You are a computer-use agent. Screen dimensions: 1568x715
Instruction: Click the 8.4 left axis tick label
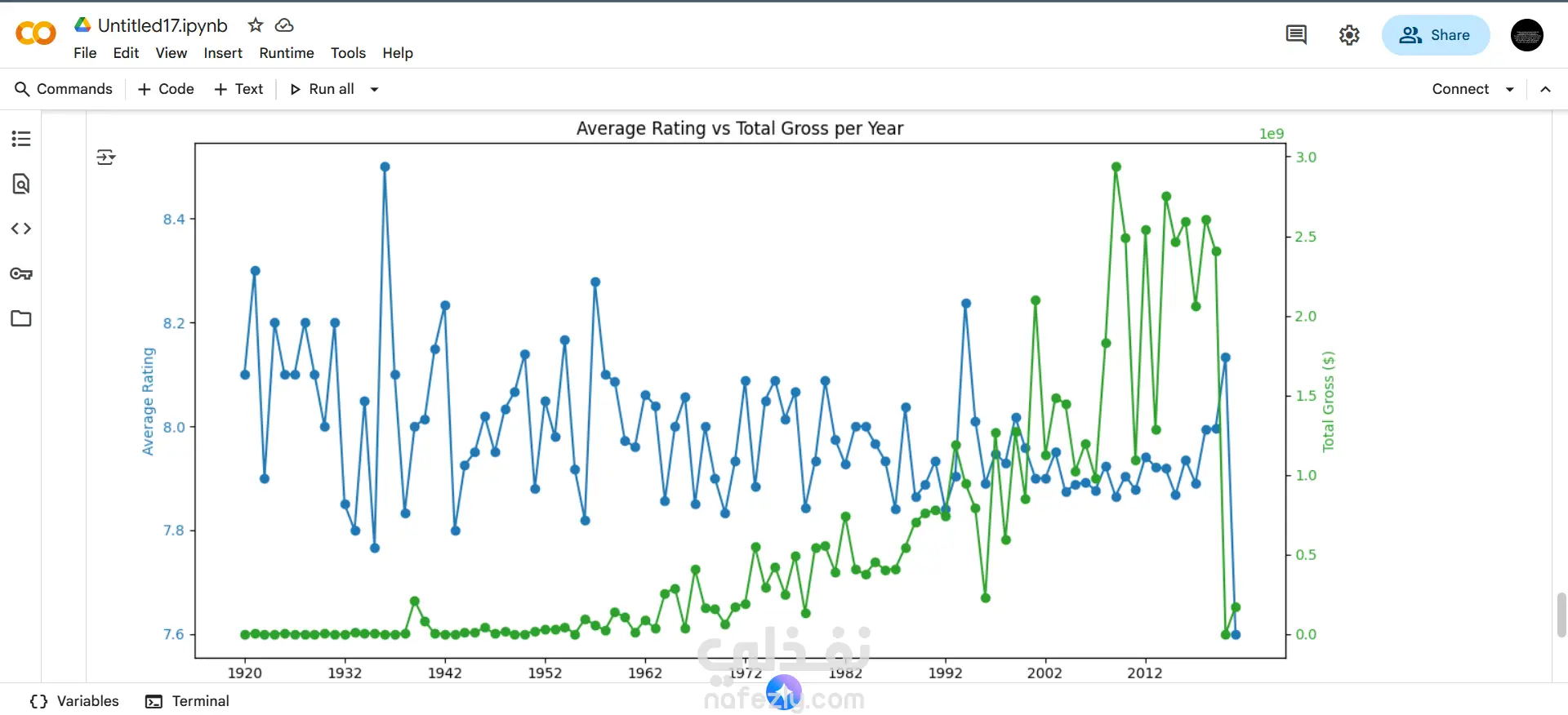tap(174, 219)
